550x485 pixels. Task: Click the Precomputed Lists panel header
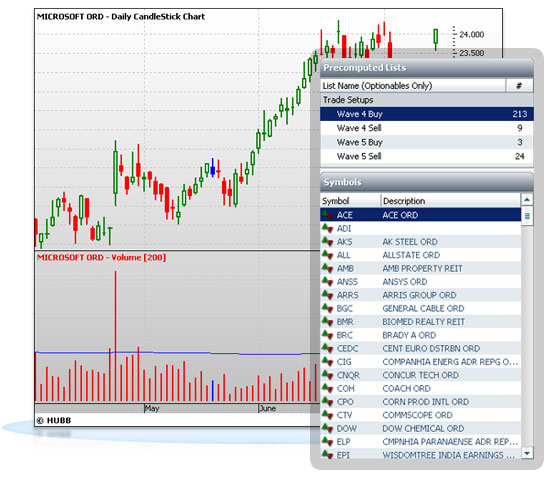427,68
